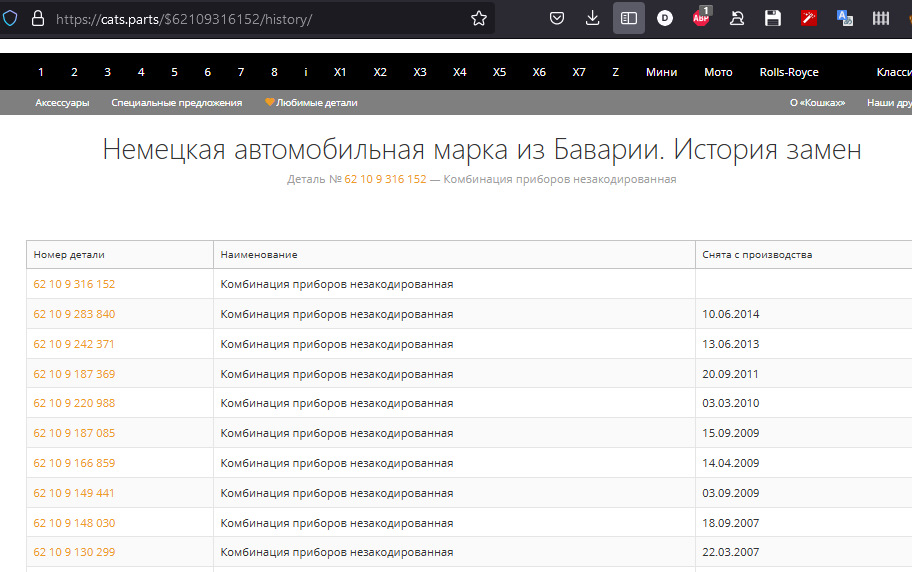Select Z in the model navigation
This screenshot has height=572, width=912.
[x=615, y=72]
